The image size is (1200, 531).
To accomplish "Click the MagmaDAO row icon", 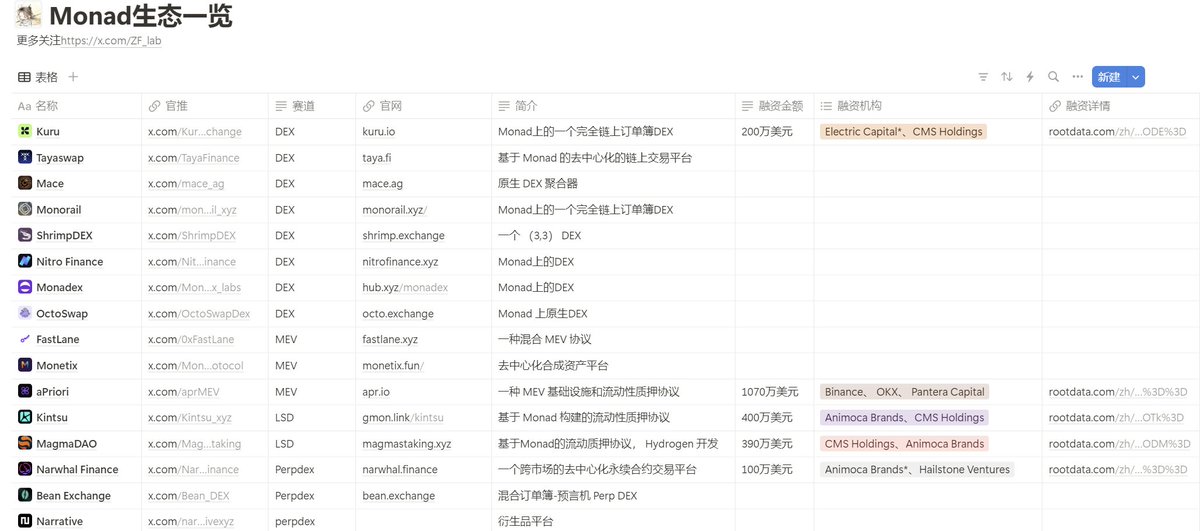I will 25,443.
